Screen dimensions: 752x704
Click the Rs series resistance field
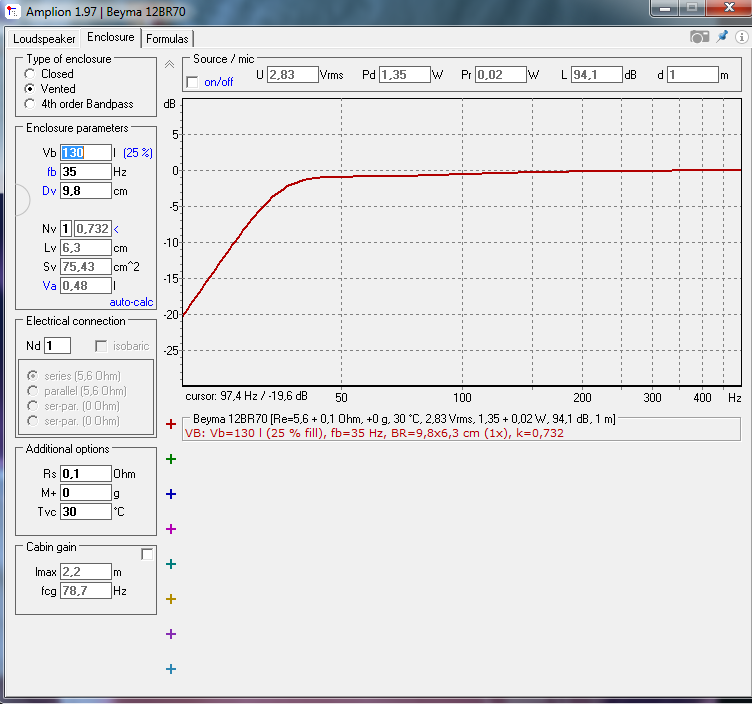[x=86, y=474]
